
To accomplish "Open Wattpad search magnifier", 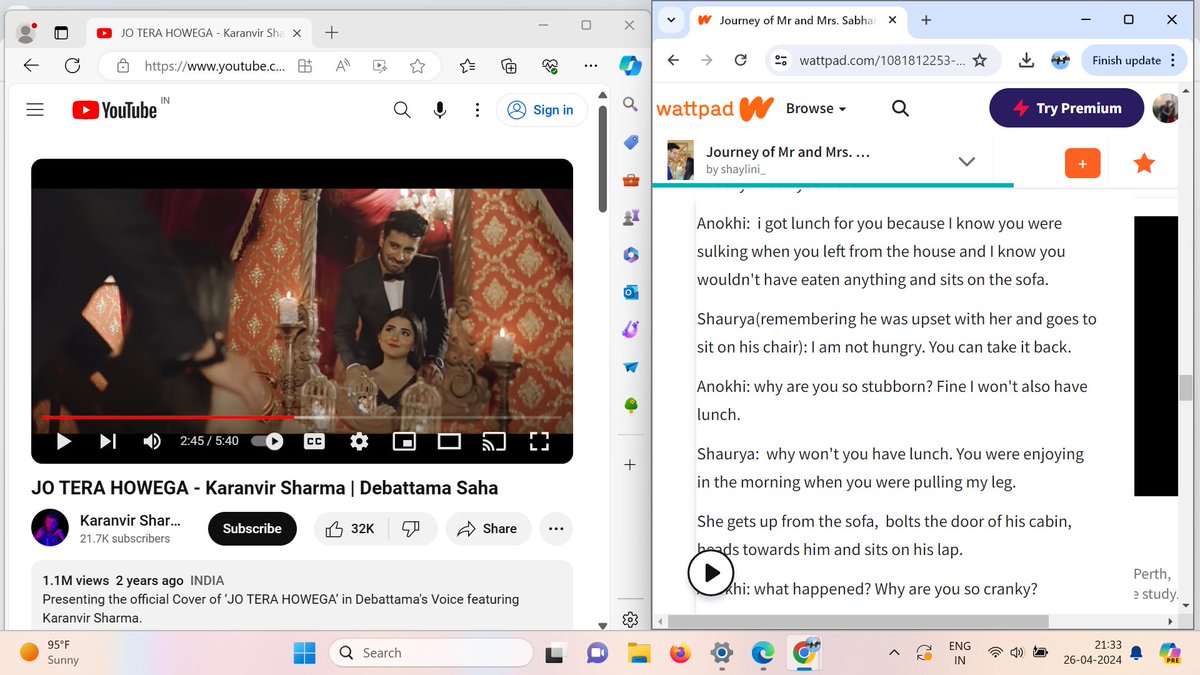I will pos(900,108).
